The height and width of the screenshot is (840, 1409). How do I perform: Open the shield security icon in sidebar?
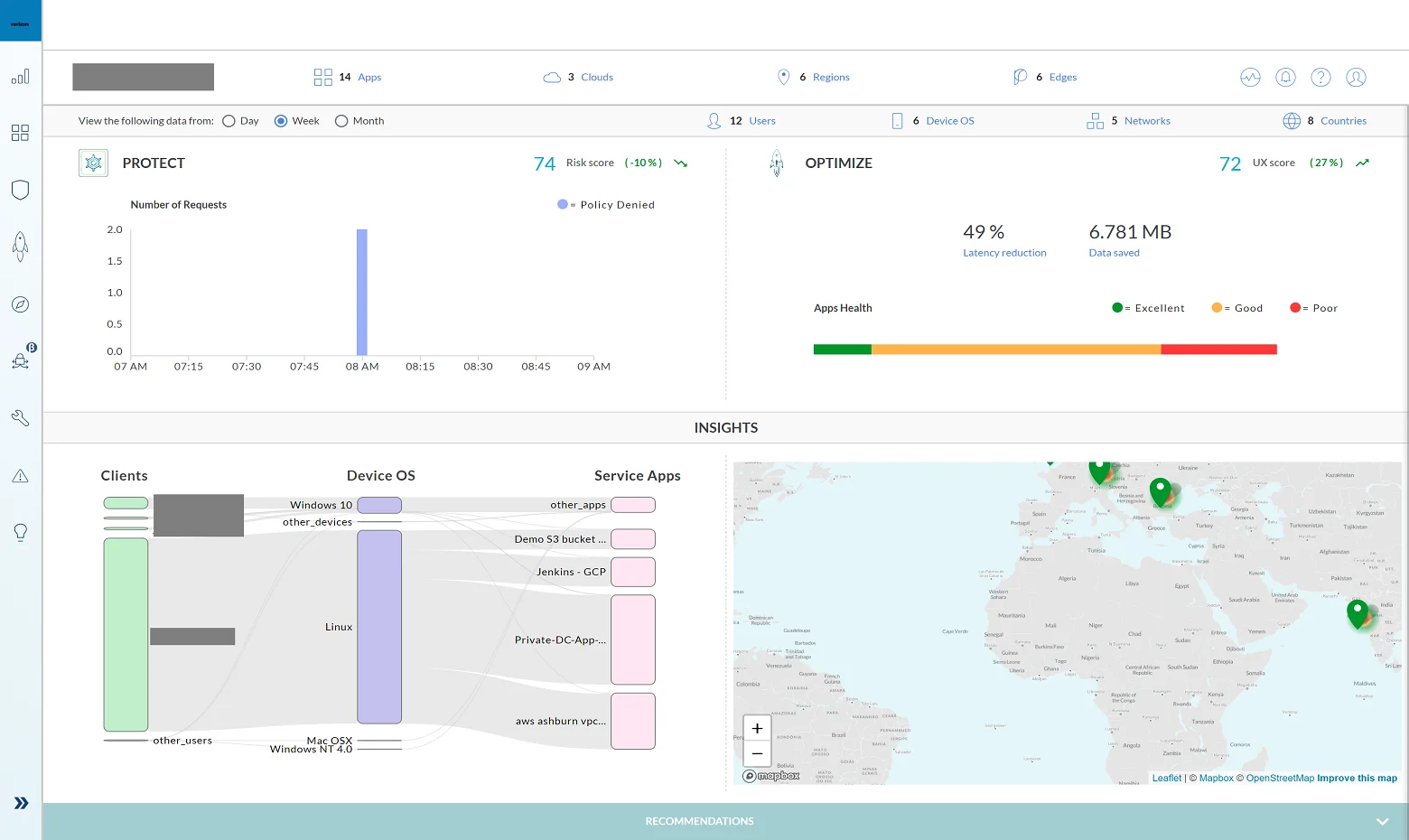[x=20, y=190]
